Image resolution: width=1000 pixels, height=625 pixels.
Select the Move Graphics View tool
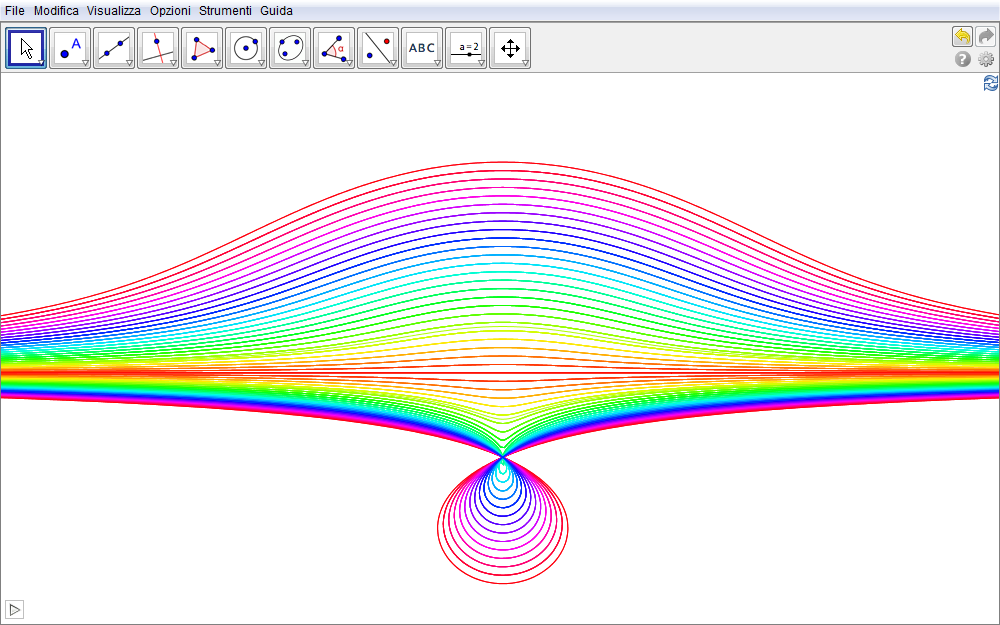pos(510,47)
